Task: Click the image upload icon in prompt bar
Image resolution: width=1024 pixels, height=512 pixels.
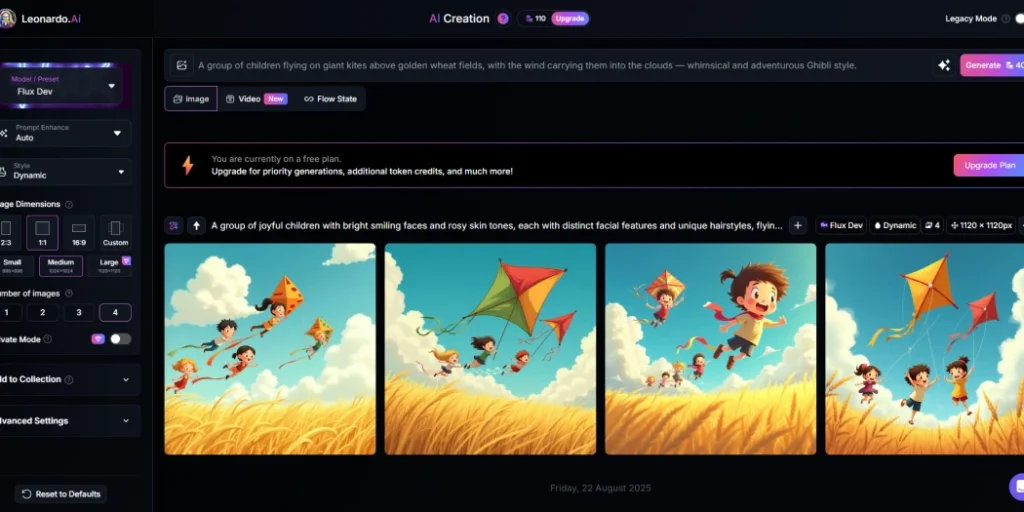Action: coord(182,65)
